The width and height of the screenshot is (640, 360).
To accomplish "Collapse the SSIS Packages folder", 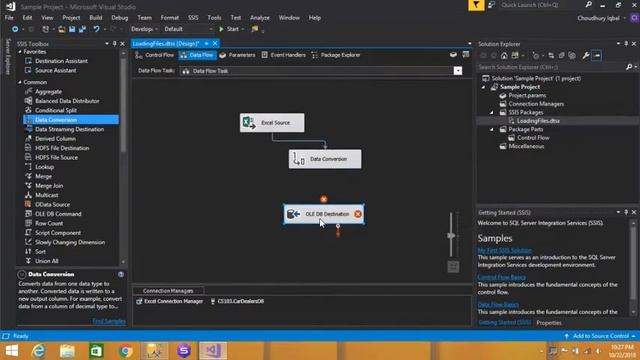I will pos(492,112).
